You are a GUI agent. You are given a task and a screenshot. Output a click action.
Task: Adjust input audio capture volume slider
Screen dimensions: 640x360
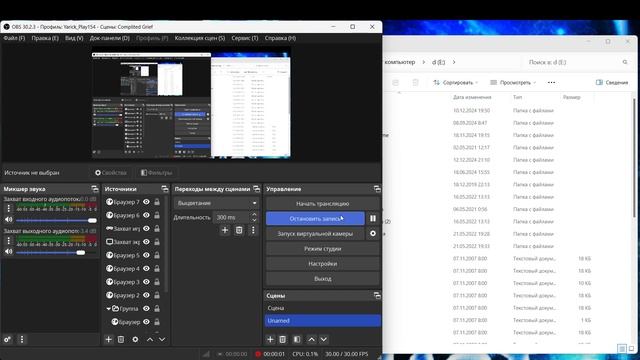pos(56,220)
